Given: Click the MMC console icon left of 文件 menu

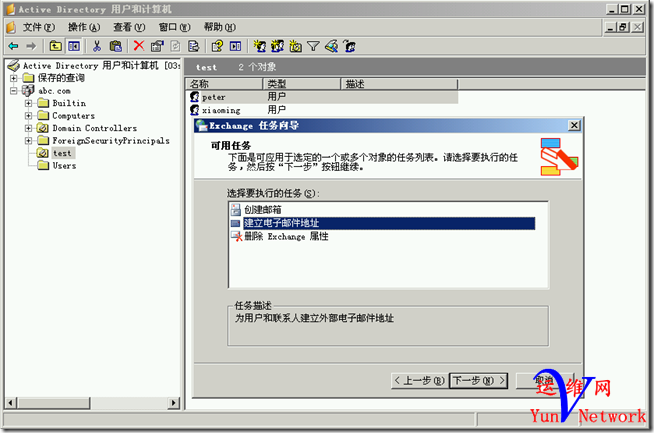Looking at the screenshot, I should (x=11, y=27).
